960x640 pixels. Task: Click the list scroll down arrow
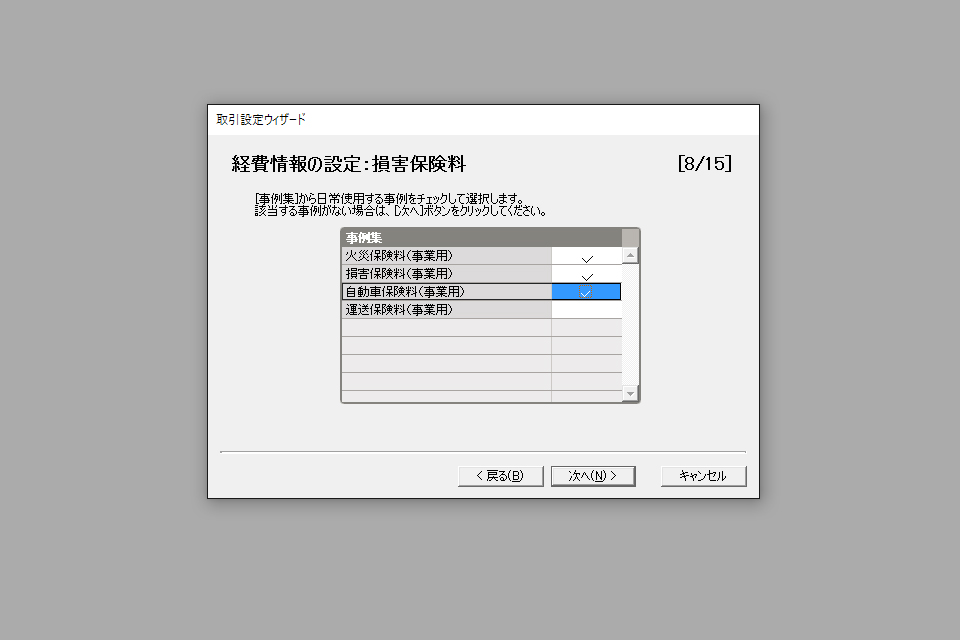pos(630,394)
